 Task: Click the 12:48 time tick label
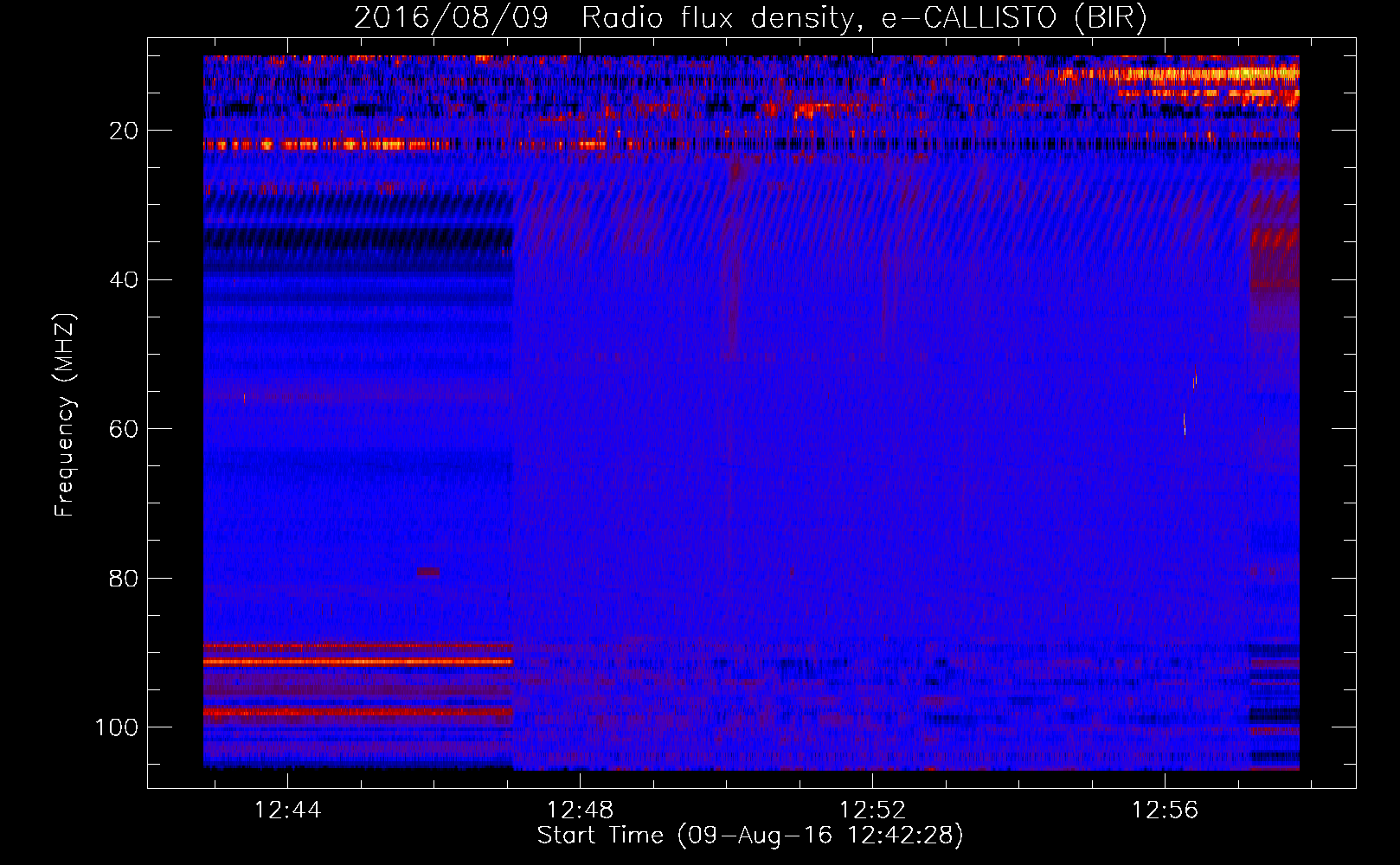pos(580,811)
